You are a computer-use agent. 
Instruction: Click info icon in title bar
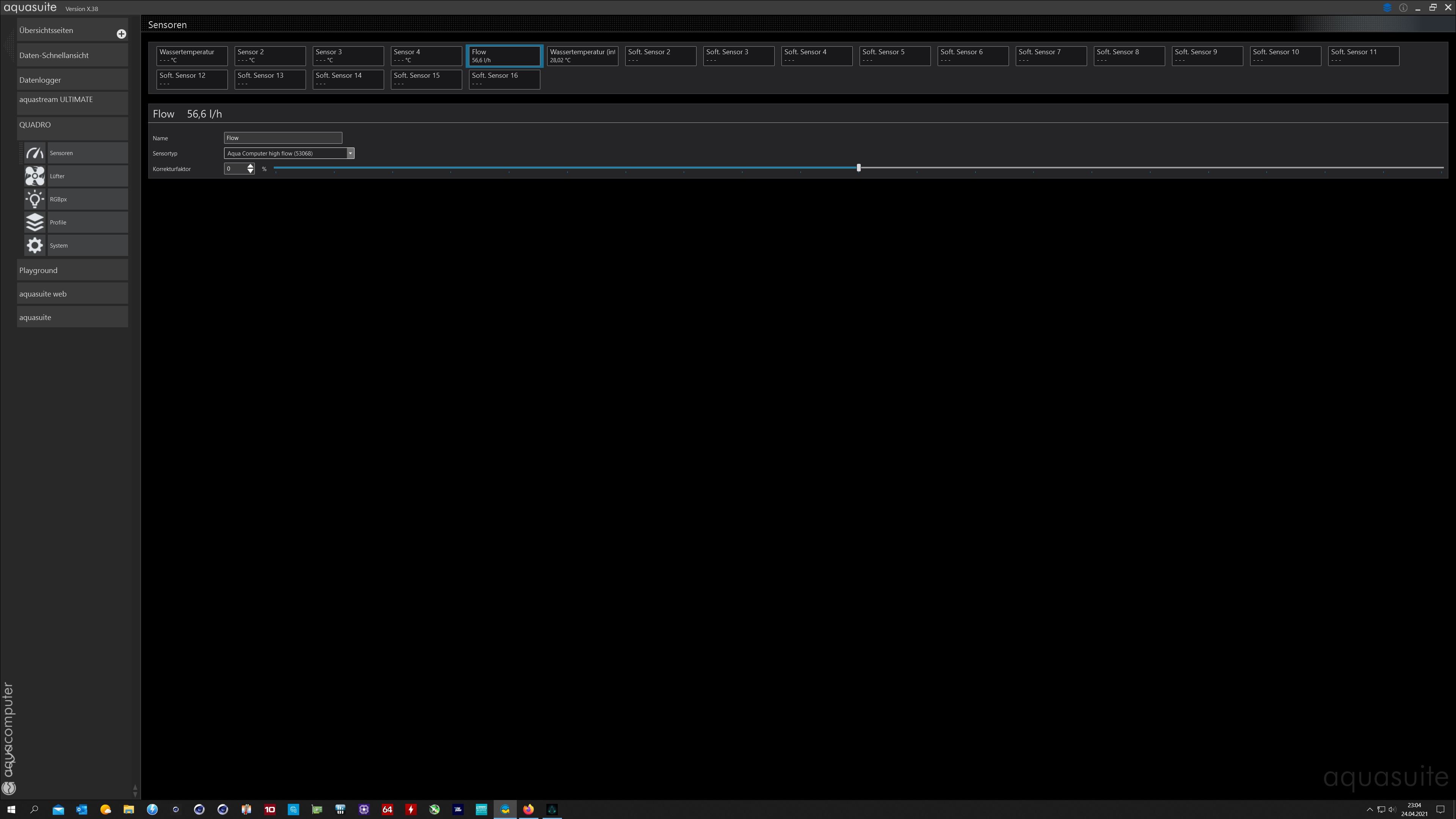pos(1403,8)
